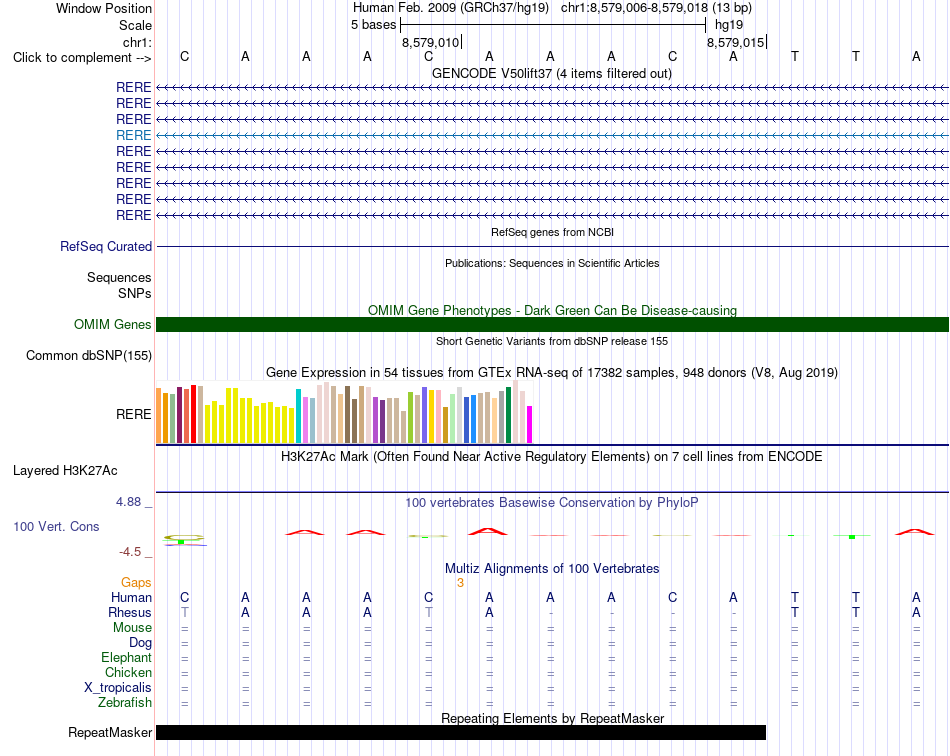Select the Chicken species label
Image resolution: width=950 pixels, height=756 pixels.
click(x=128, y=672)
